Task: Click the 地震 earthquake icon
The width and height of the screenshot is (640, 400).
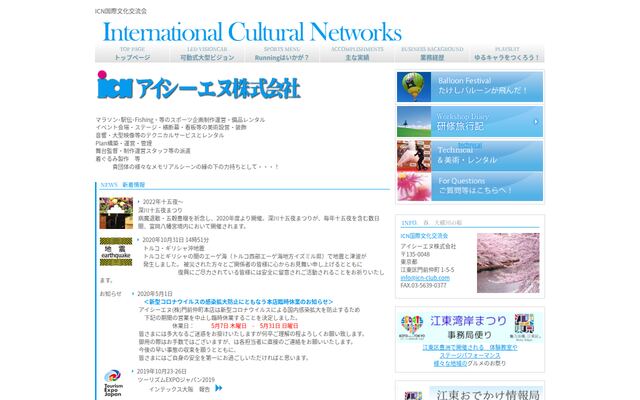Action: (x=116, y=251)
